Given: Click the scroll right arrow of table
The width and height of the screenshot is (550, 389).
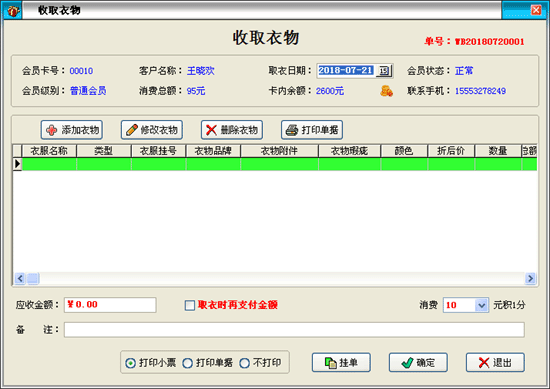Looking at the screenshot, I should (x=530, y=279).
